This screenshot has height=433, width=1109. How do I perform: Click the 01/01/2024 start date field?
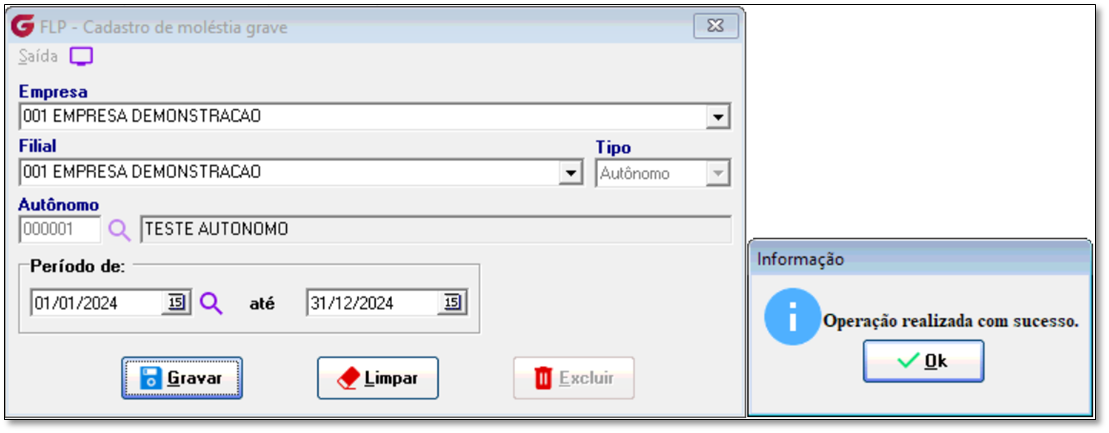click(x=97, y=304)
